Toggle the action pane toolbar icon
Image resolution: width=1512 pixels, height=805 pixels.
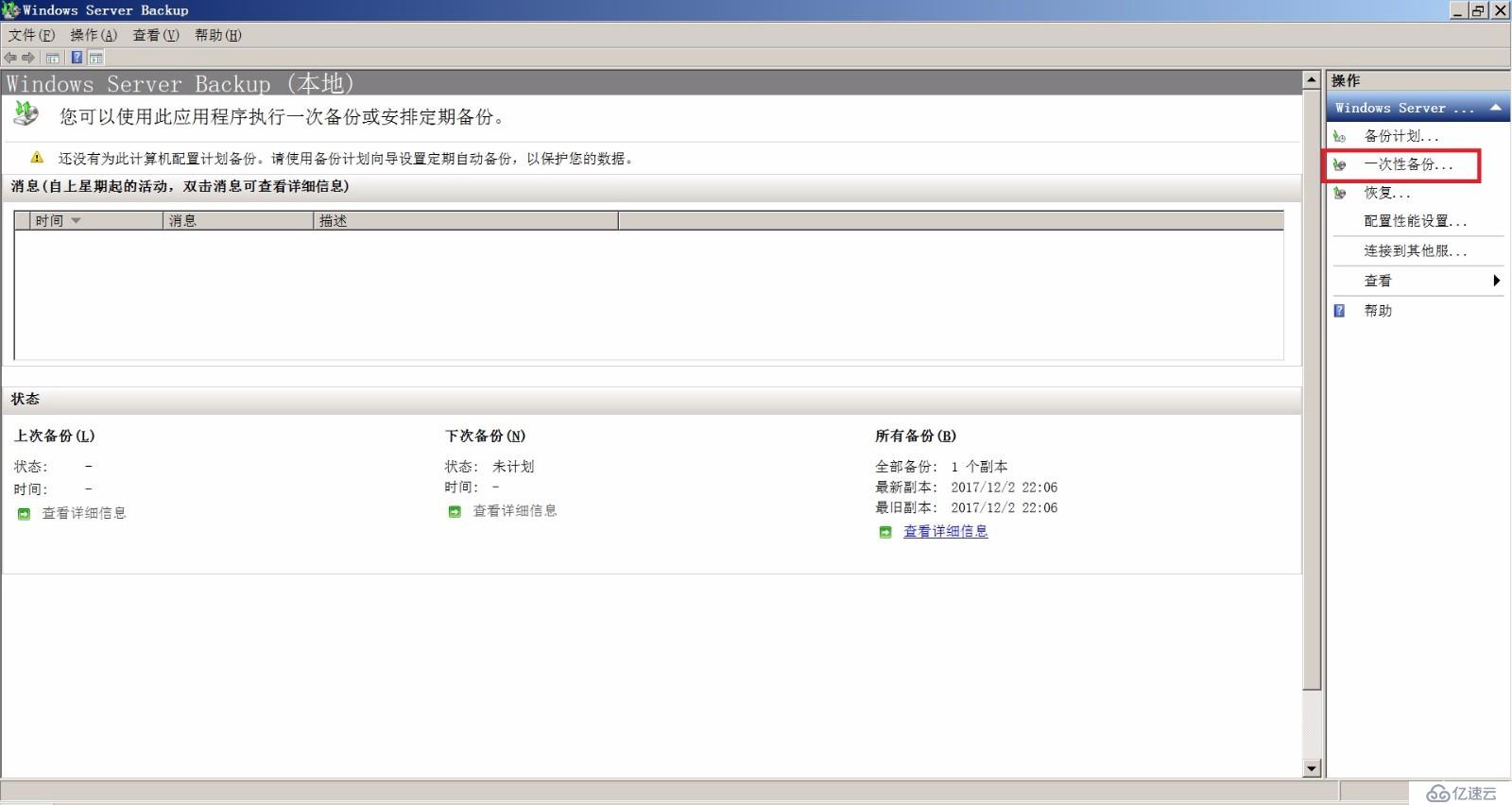95,58
